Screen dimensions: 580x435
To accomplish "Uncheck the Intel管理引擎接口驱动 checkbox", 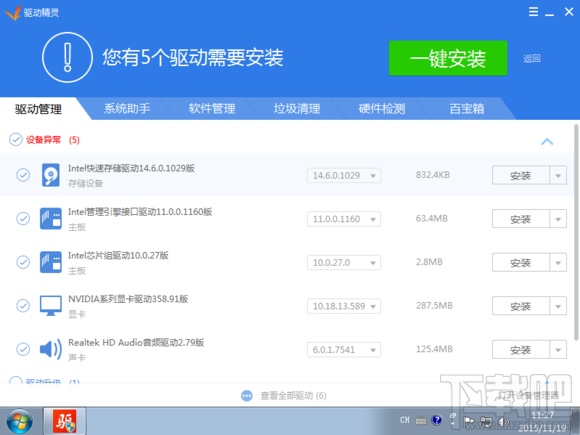I will [x=23, y=218].
